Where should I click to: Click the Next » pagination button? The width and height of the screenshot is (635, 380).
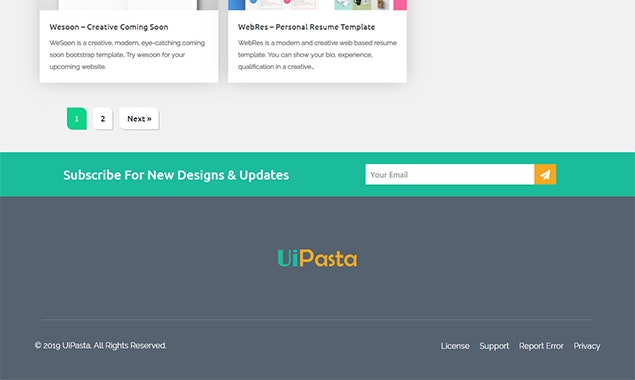click(139, 119)
